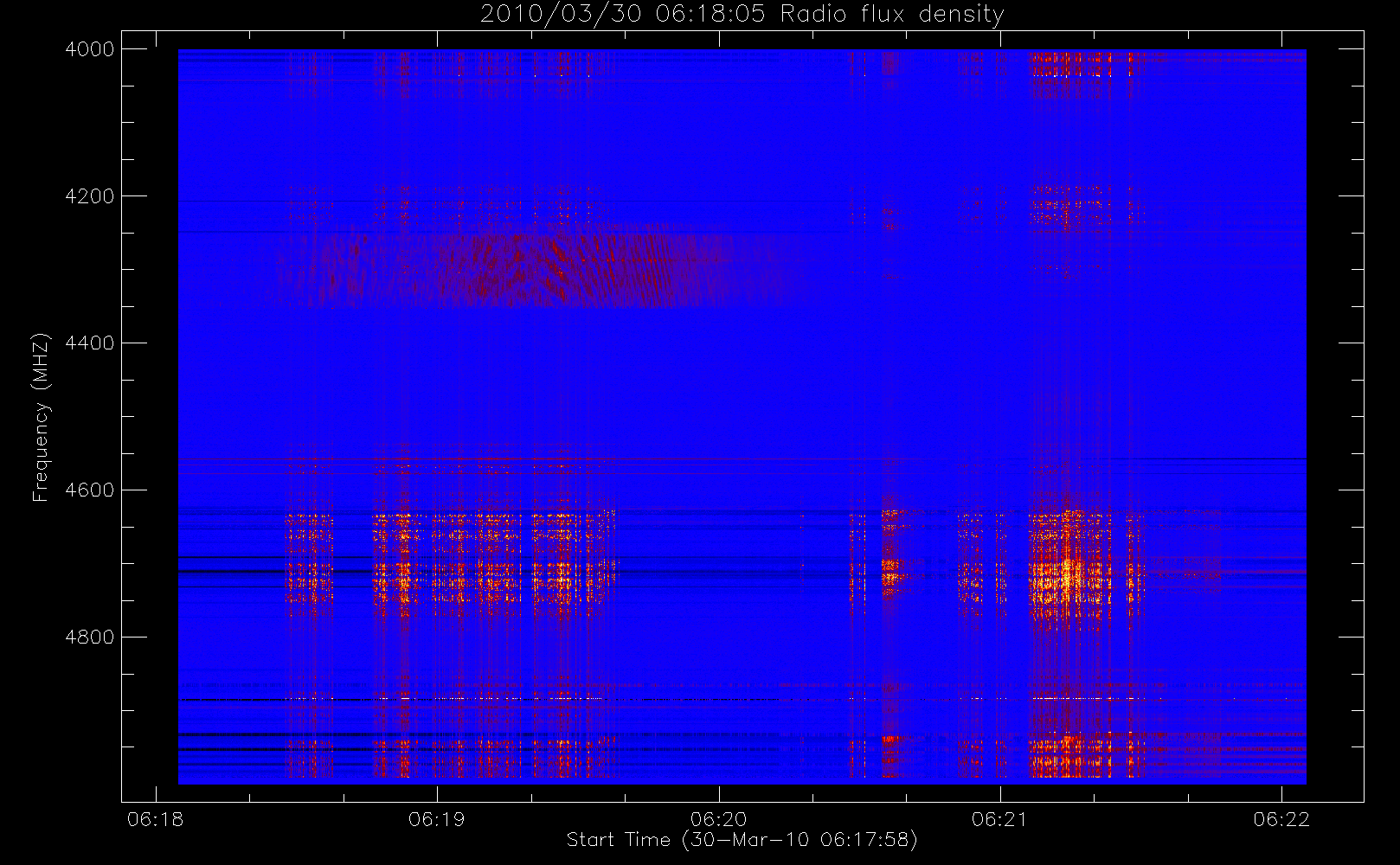Click the 'Frequency (MHZ)' y-axis label

click(40, 417)
